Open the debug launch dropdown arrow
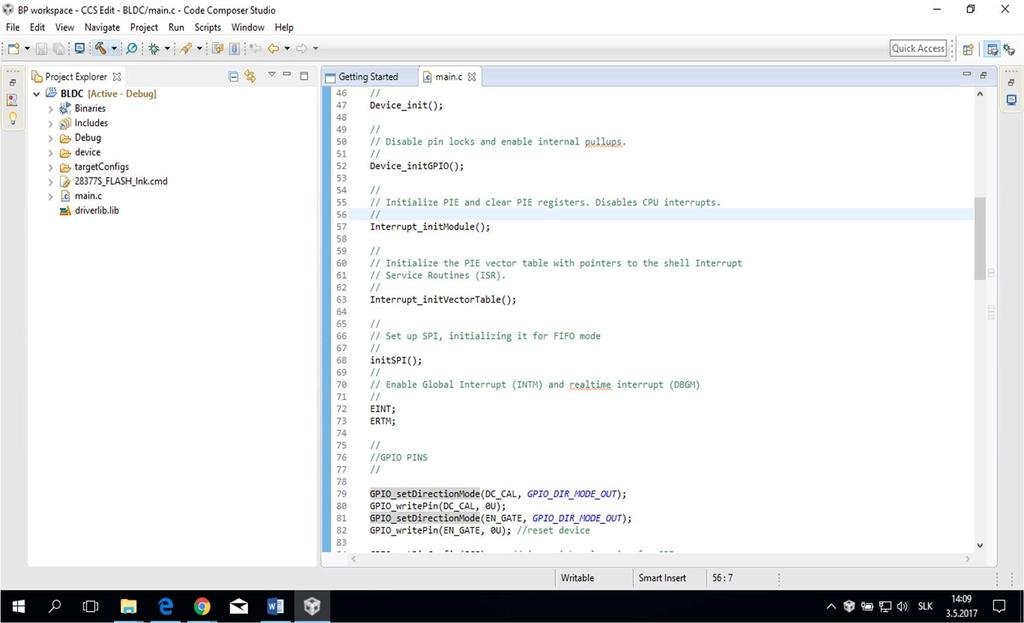The height and width of the screenshot is (623, 1024). pos(167,48)
